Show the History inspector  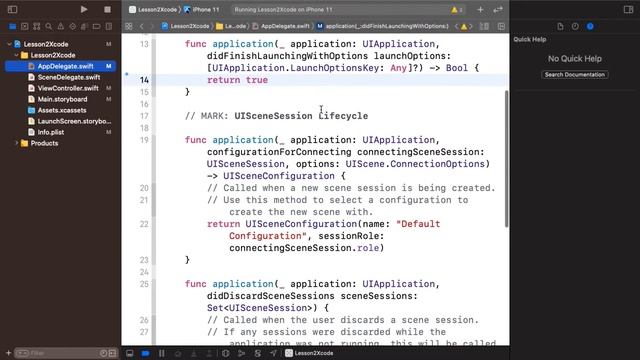coord(575,27)
